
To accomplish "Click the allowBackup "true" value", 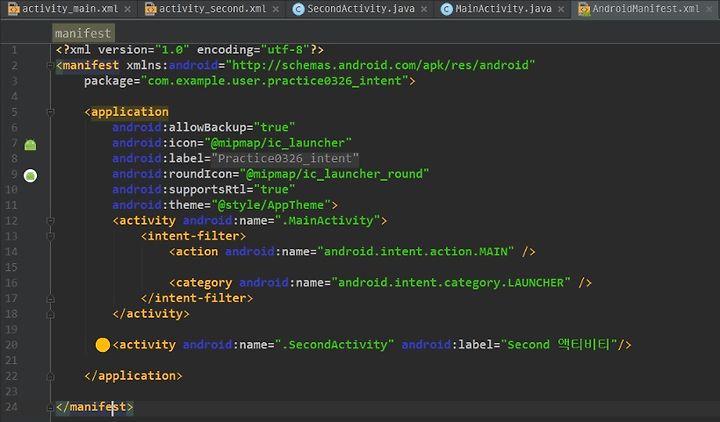I will point(275,127).
